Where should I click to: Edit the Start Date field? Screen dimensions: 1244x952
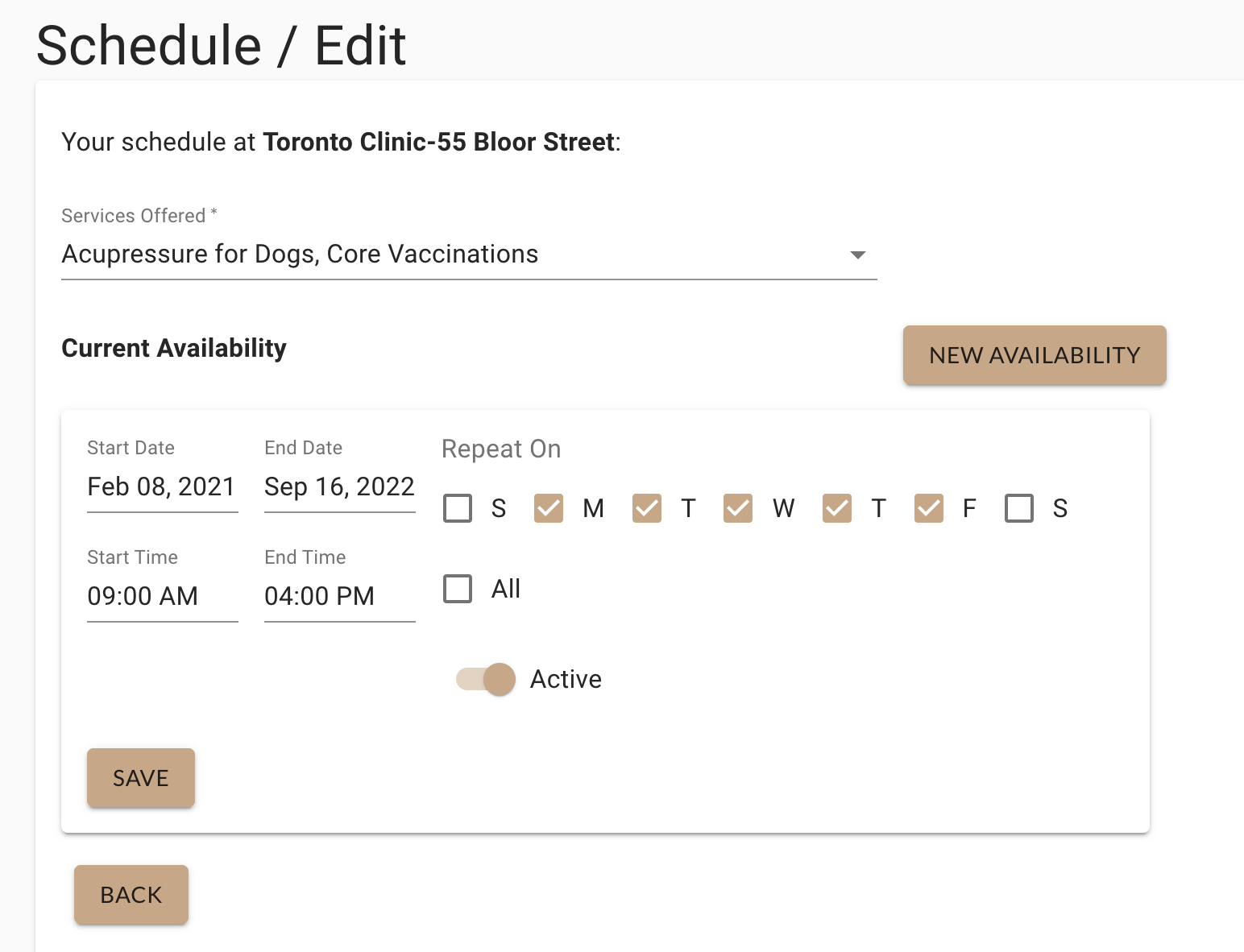162,487
